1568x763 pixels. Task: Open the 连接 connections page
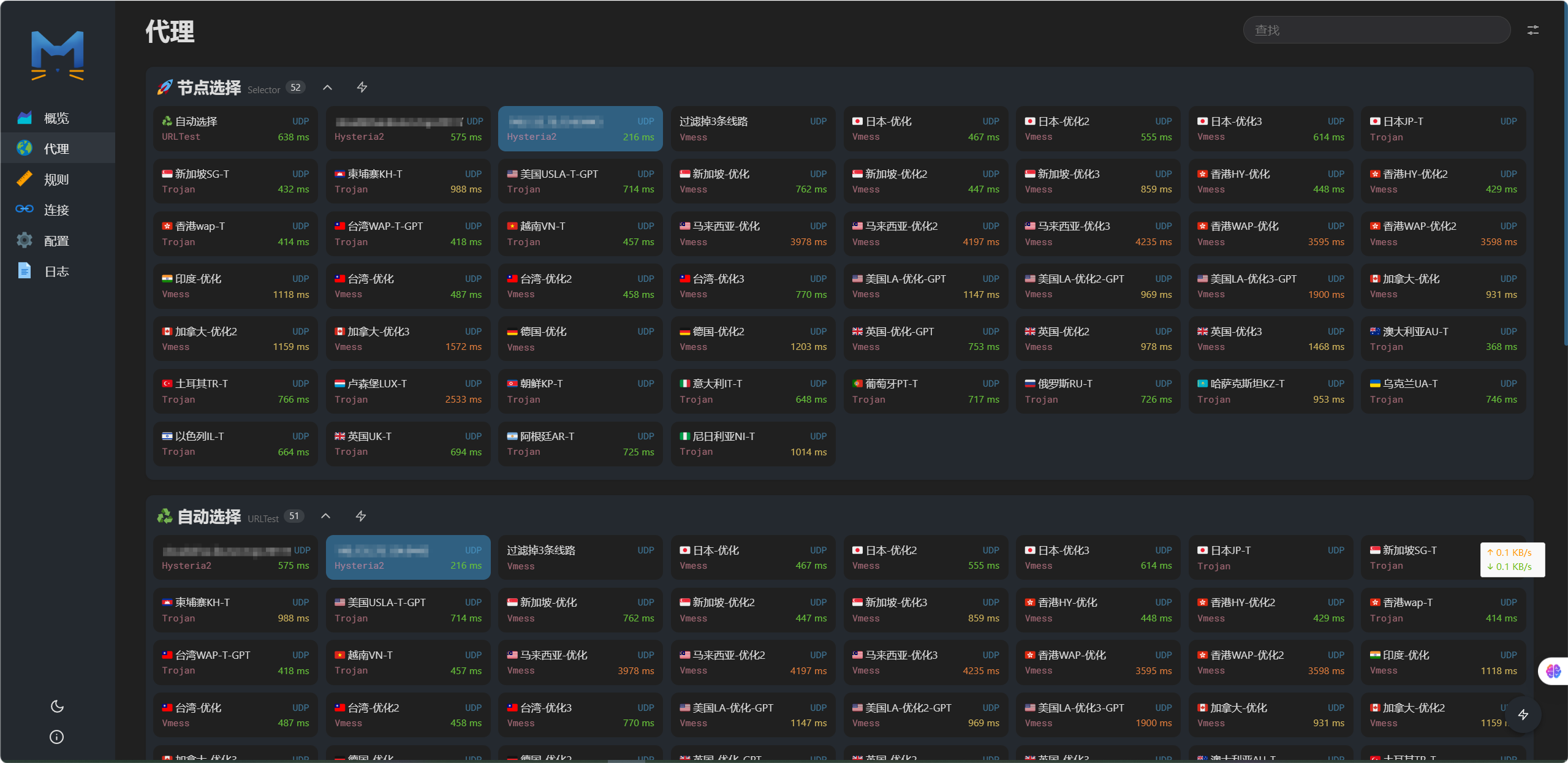coord(57,210)
